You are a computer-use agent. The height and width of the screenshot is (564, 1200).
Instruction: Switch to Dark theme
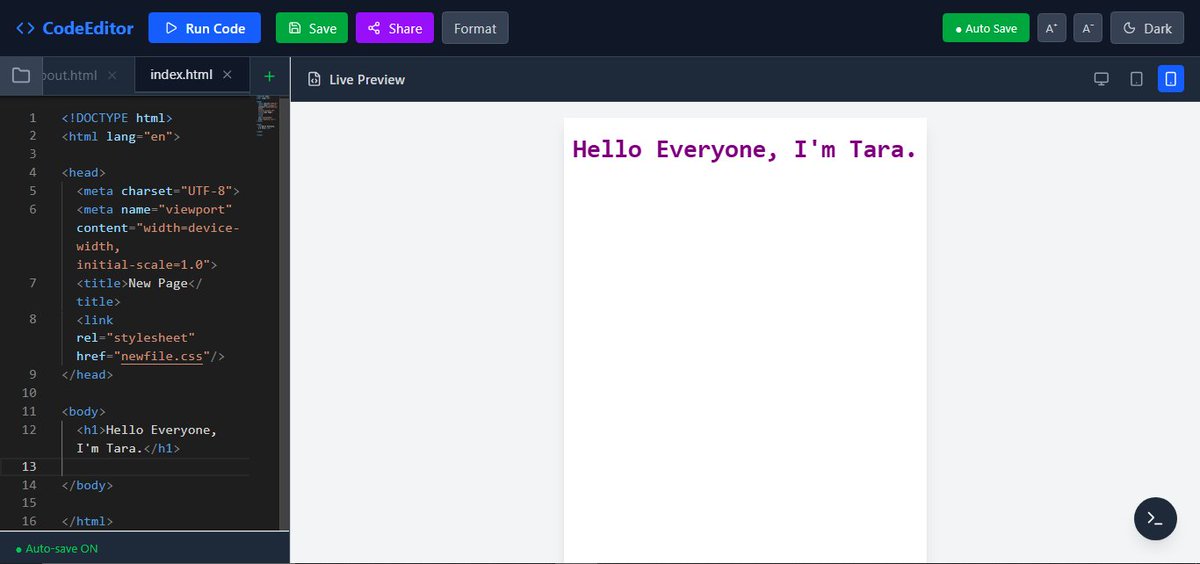1147,28
